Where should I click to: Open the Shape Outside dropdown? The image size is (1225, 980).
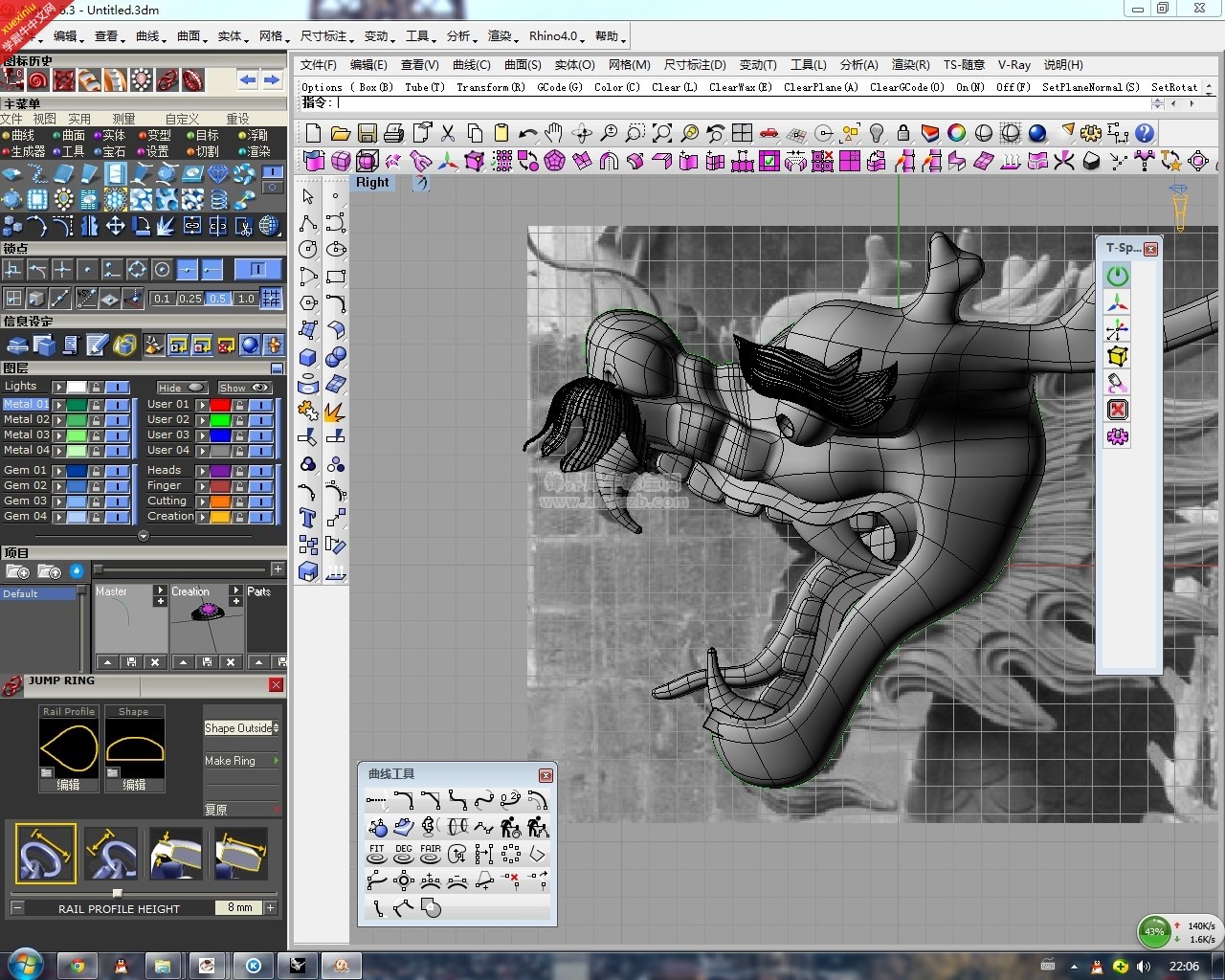(242, 728)
